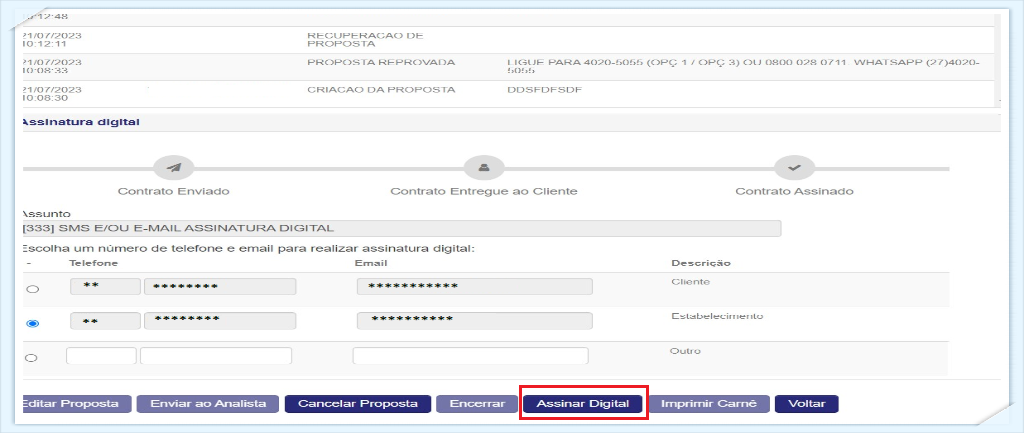
Task: Select the Estabelecimento radio button
Action: [32, 323]
